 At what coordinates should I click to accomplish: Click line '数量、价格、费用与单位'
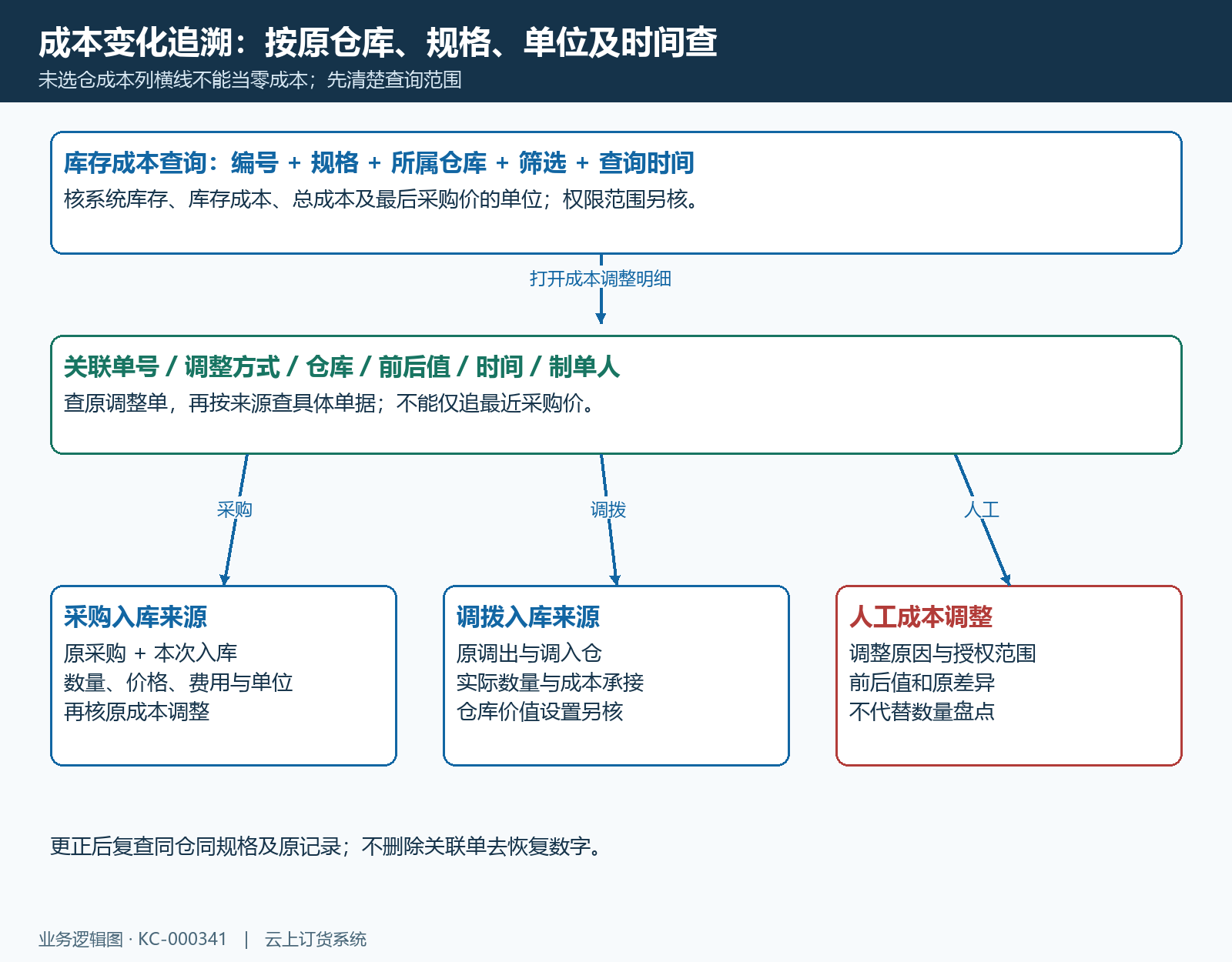(x=179, y=683)
